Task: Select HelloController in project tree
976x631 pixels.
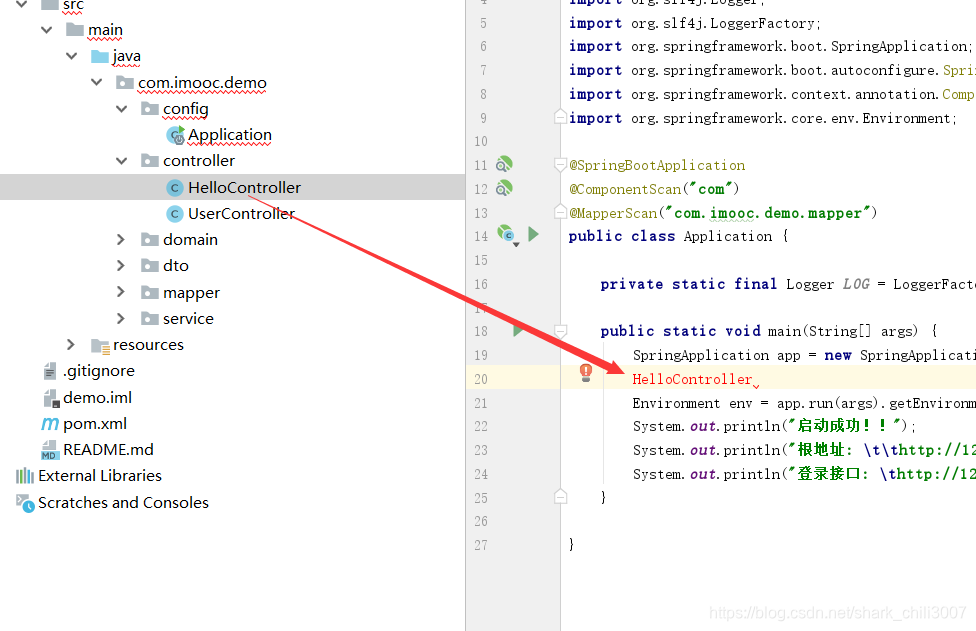Action: 244,187
